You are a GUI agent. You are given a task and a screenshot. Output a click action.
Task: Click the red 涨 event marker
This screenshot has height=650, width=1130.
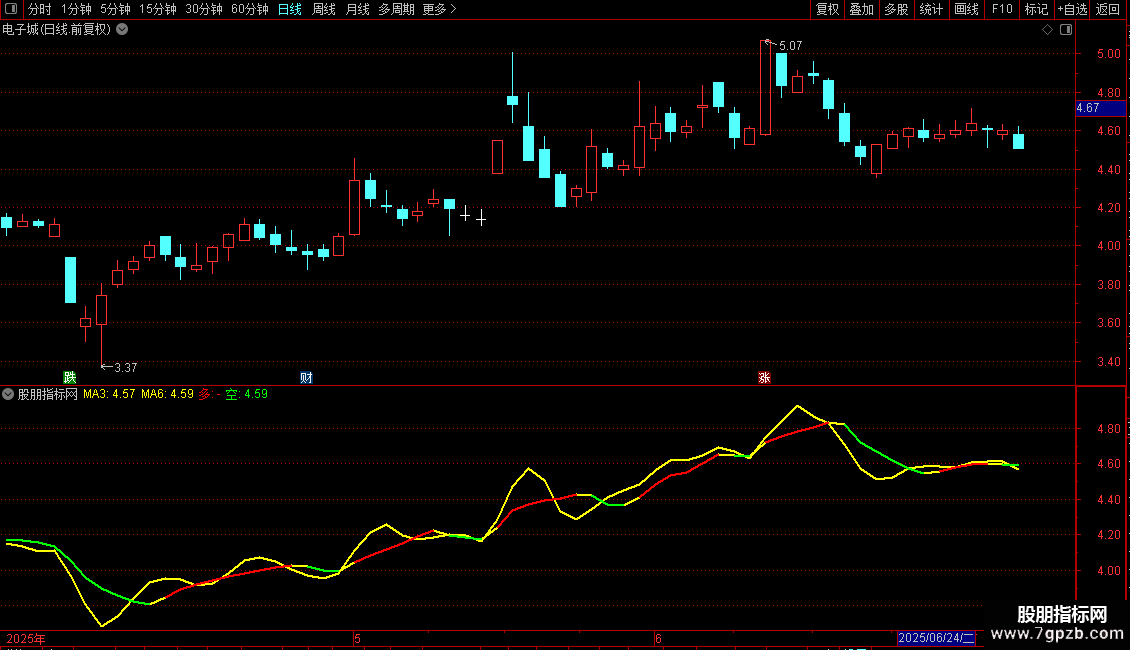click(x=765, y=378)
